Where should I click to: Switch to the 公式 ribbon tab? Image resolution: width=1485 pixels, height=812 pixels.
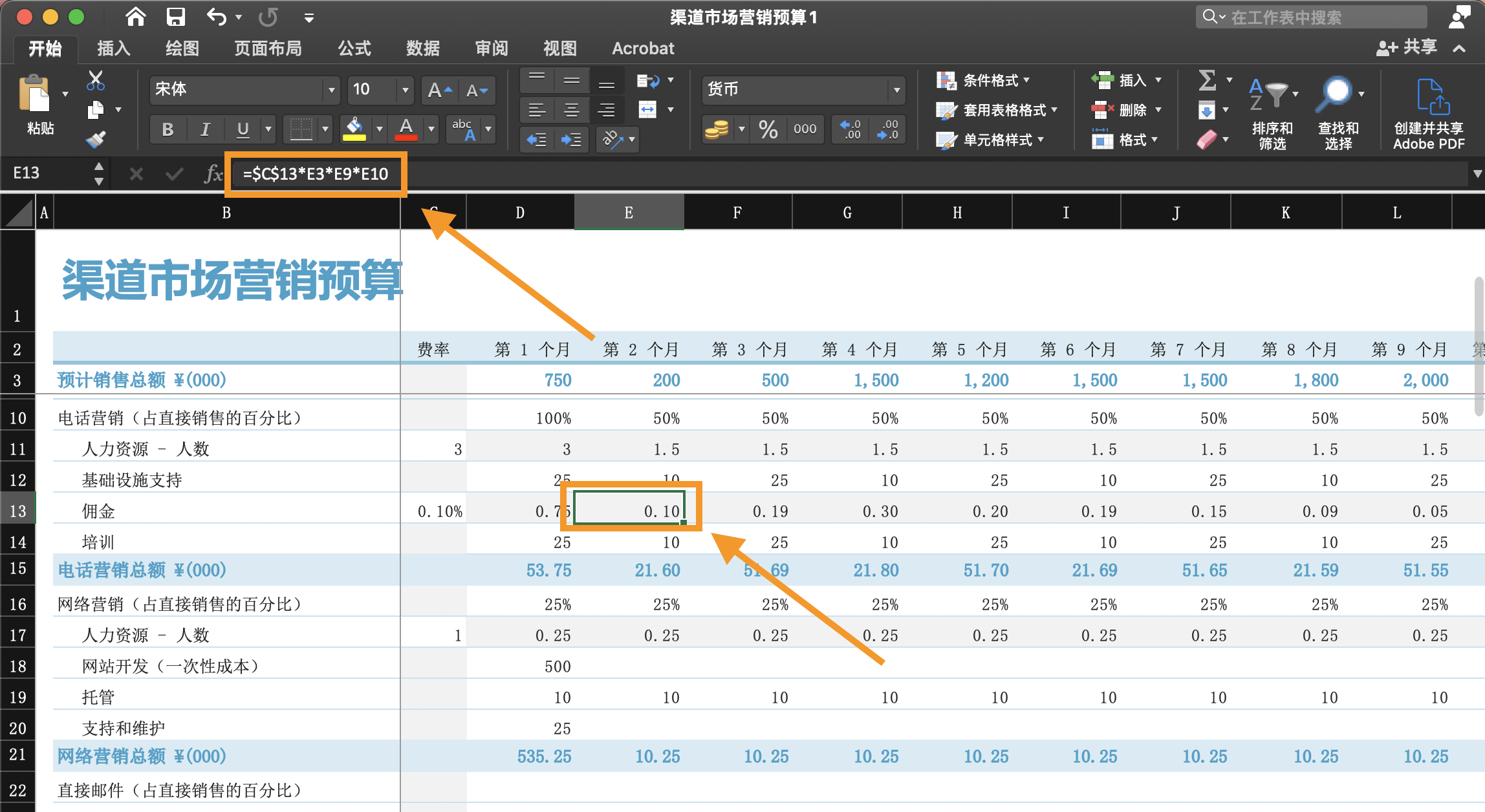click(x=354, y=48)
